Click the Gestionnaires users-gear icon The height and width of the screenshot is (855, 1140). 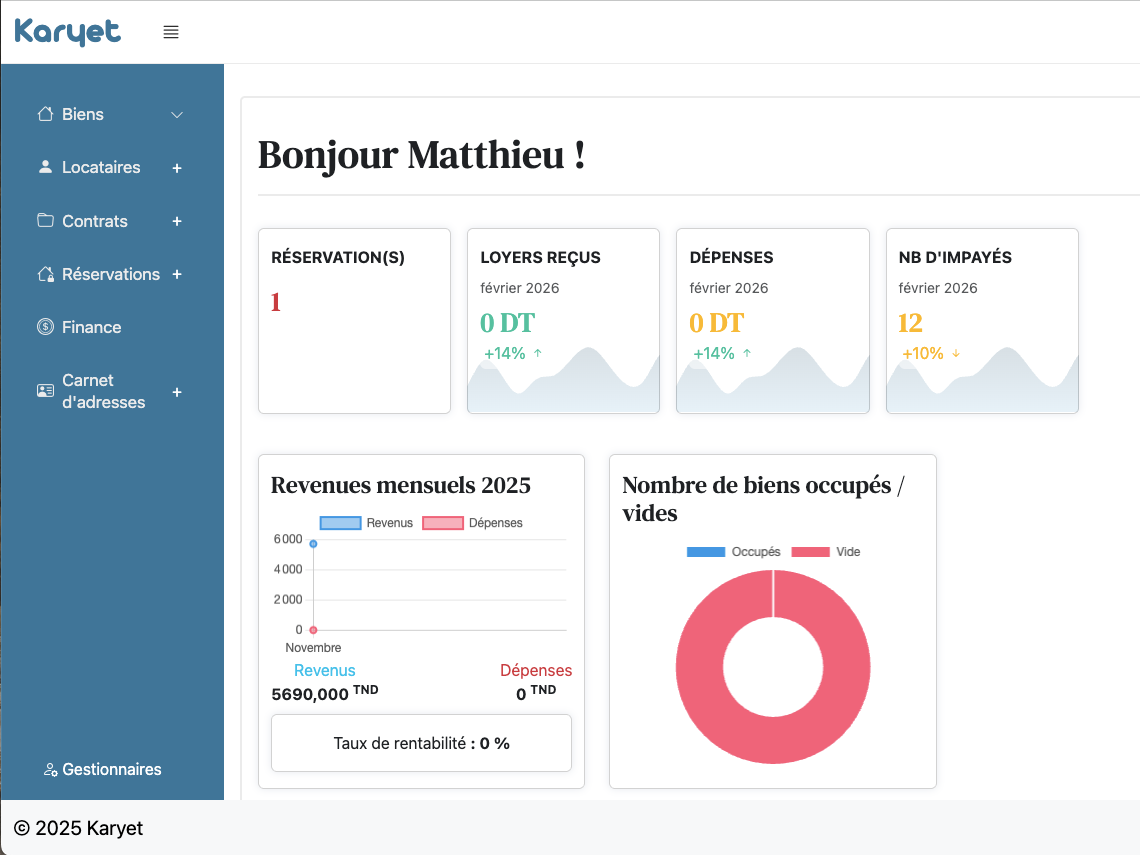point(50,770)
